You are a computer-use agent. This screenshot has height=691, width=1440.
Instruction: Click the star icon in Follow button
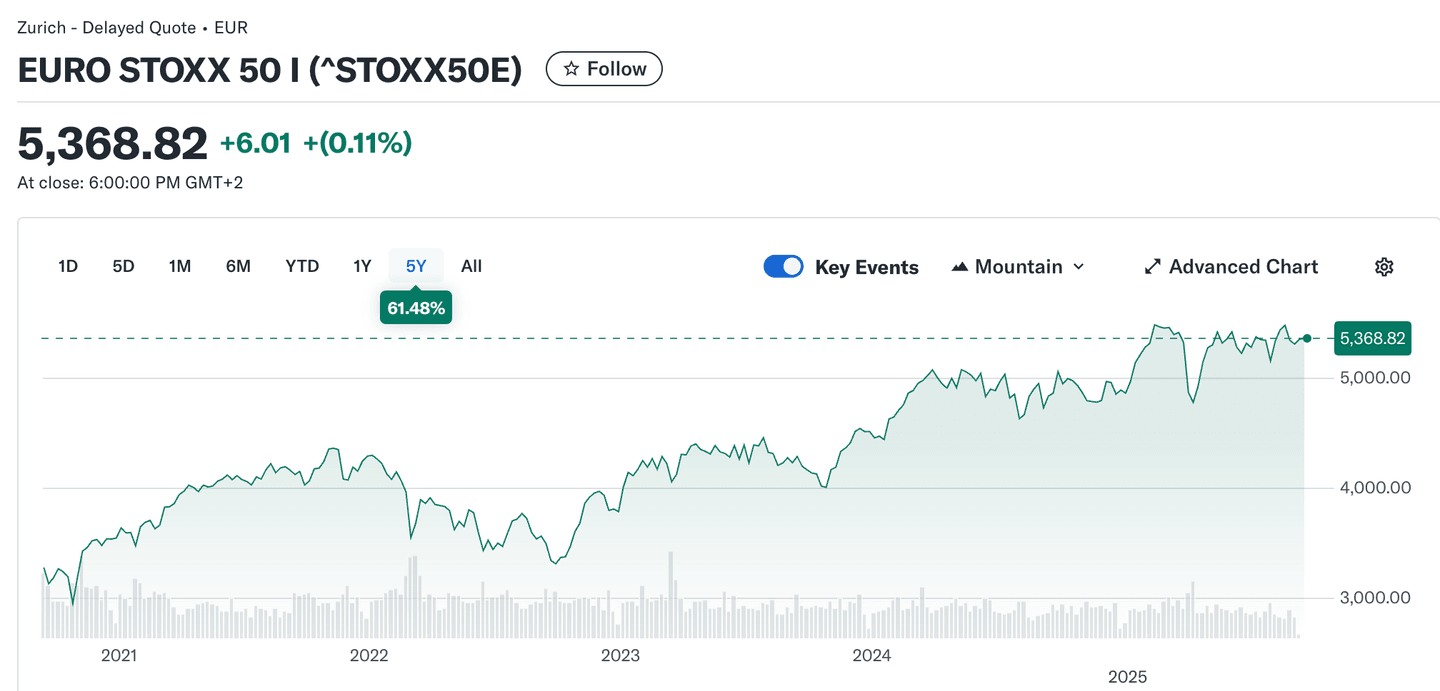[x=571, y=69]
